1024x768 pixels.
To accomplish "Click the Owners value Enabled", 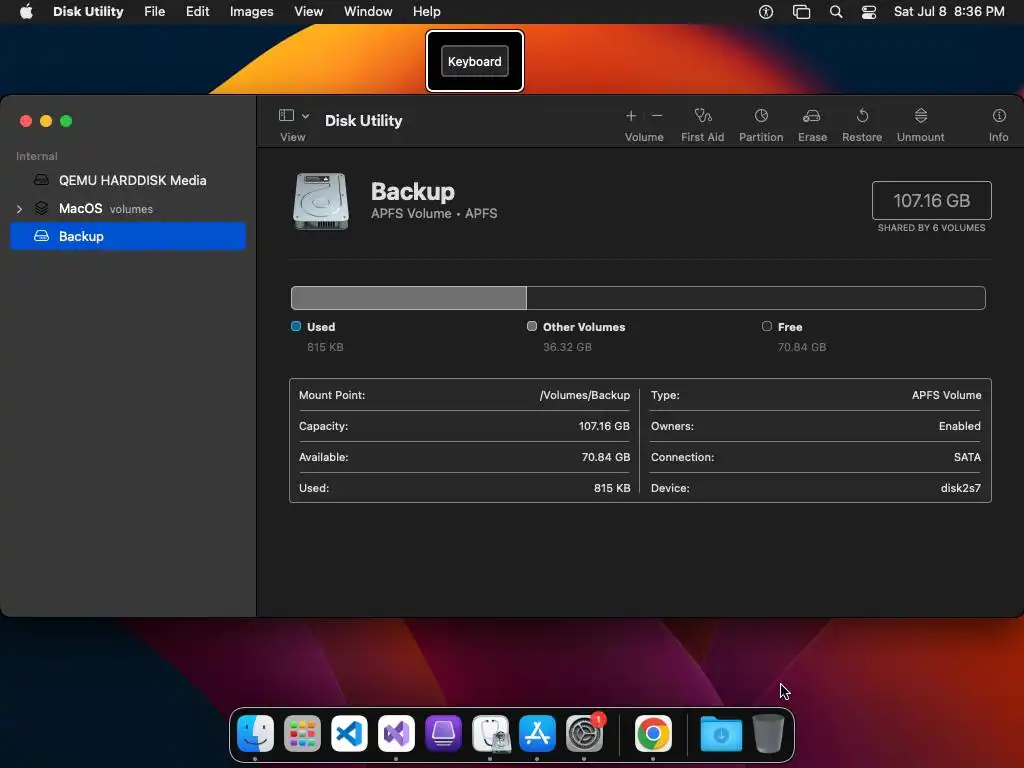I will 959,426.
